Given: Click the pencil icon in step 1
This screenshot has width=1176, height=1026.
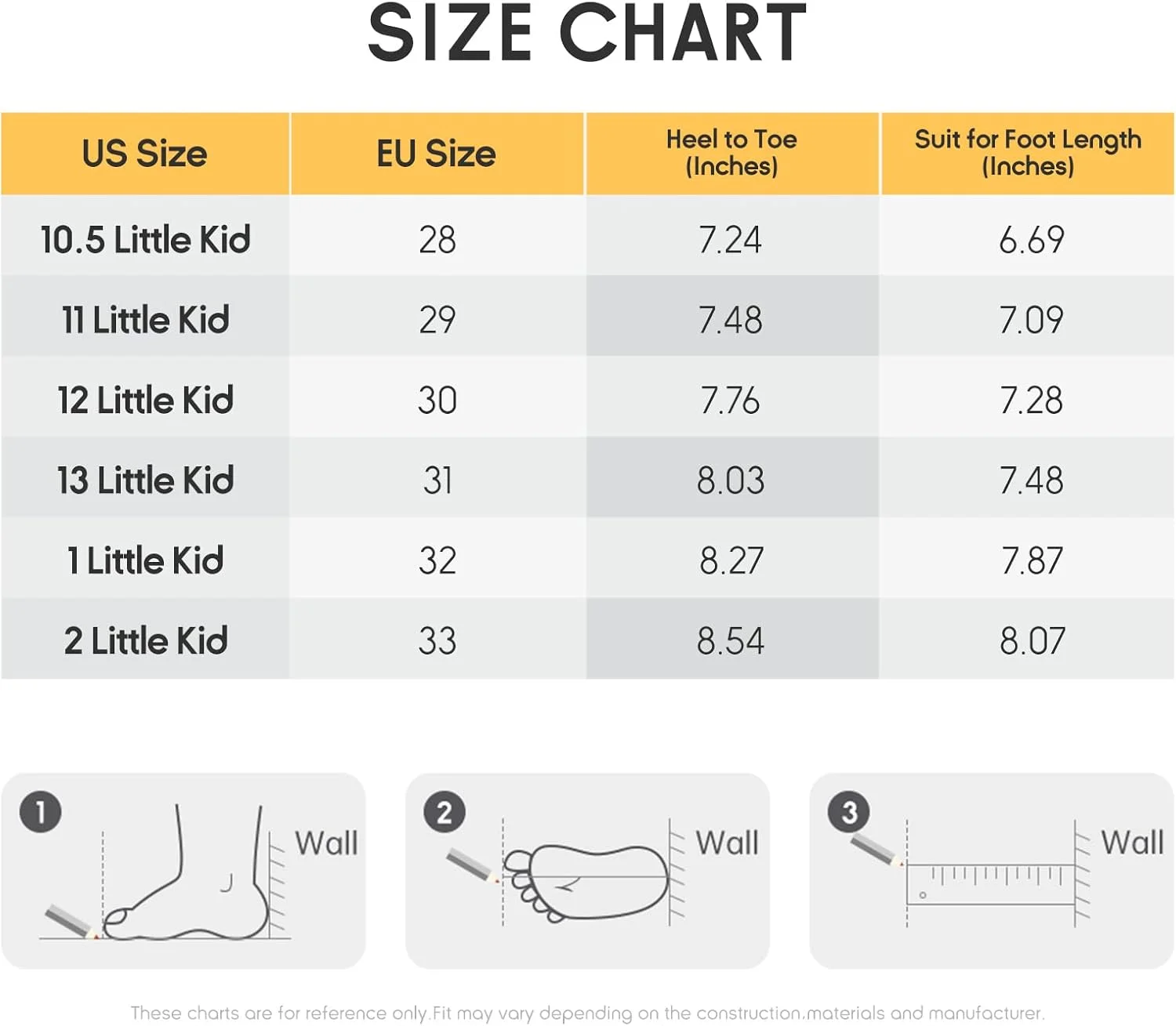Looking at the screenshot, I should 72,922.
